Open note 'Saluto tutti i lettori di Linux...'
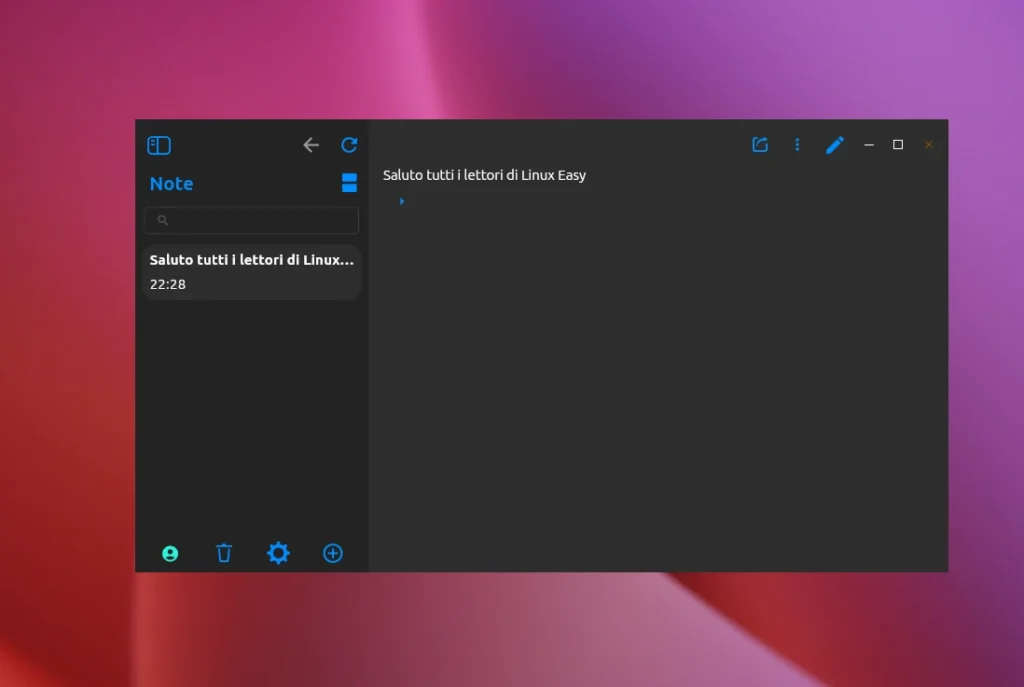The width and height of the screenshot is (1024, 687). [x=251, y=271]
